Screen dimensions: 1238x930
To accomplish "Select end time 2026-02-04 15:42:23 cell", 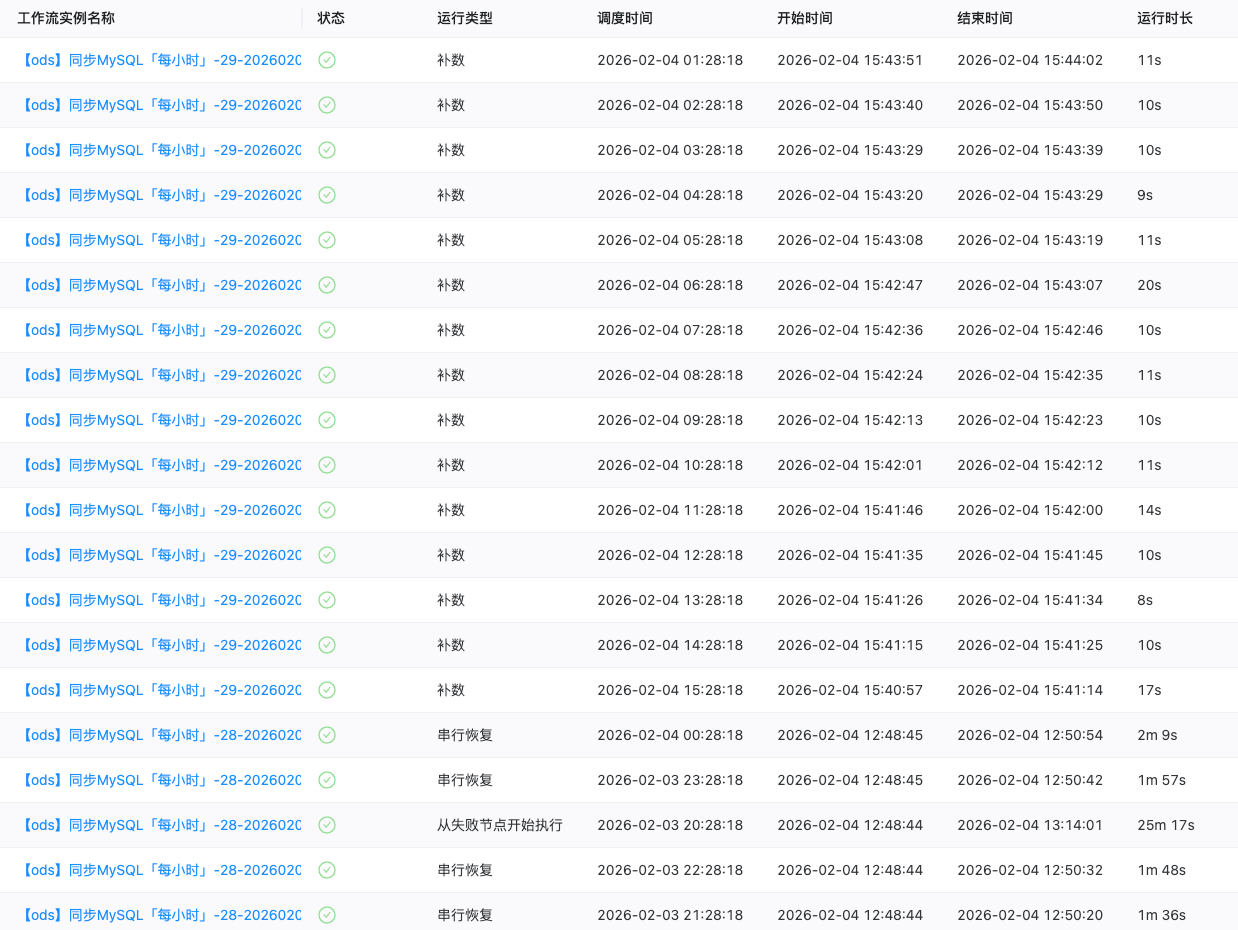I will click(x=1030, y=420).
